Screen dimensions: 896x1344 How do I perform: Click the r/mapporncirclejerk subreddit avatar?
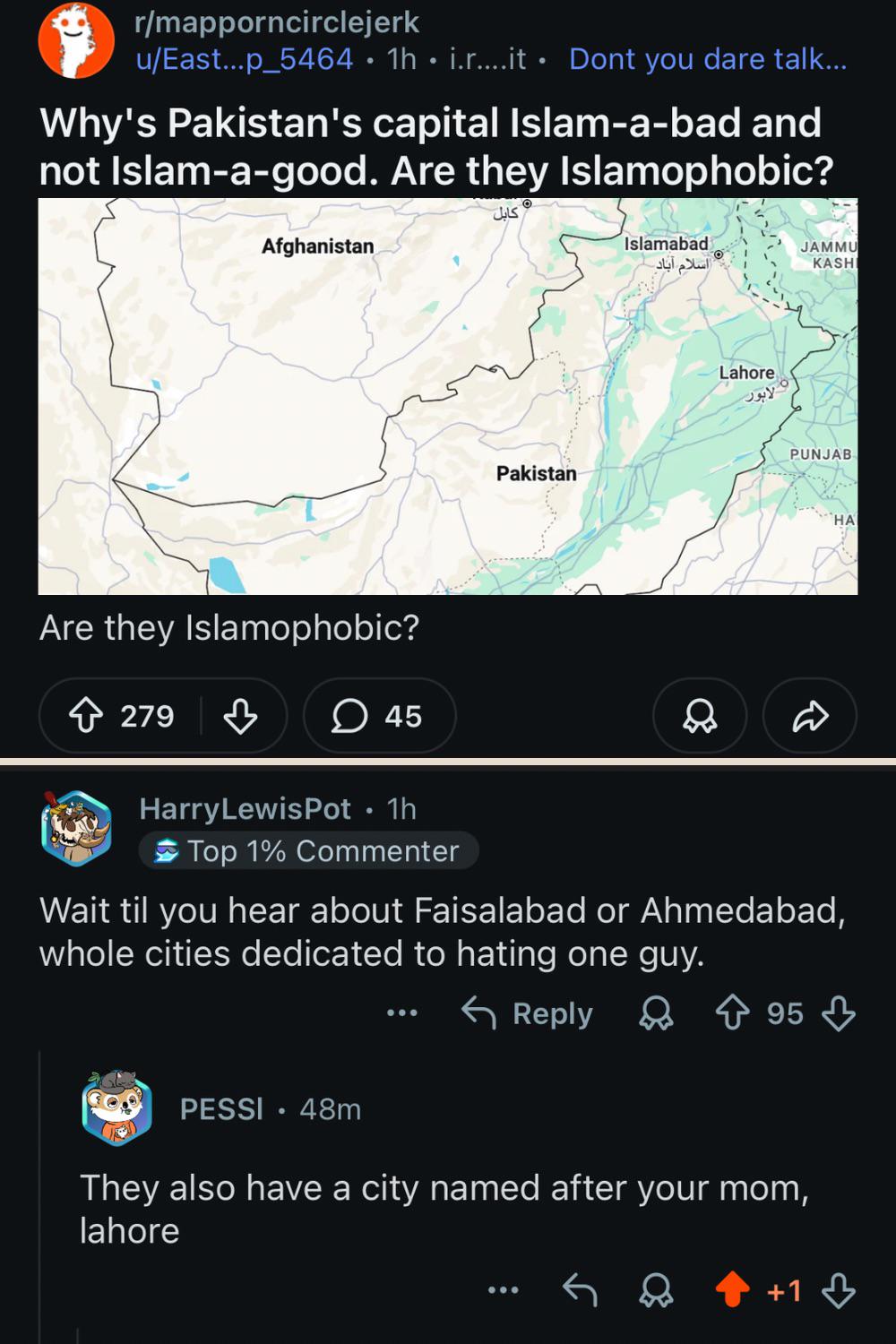tap(75, 38)
